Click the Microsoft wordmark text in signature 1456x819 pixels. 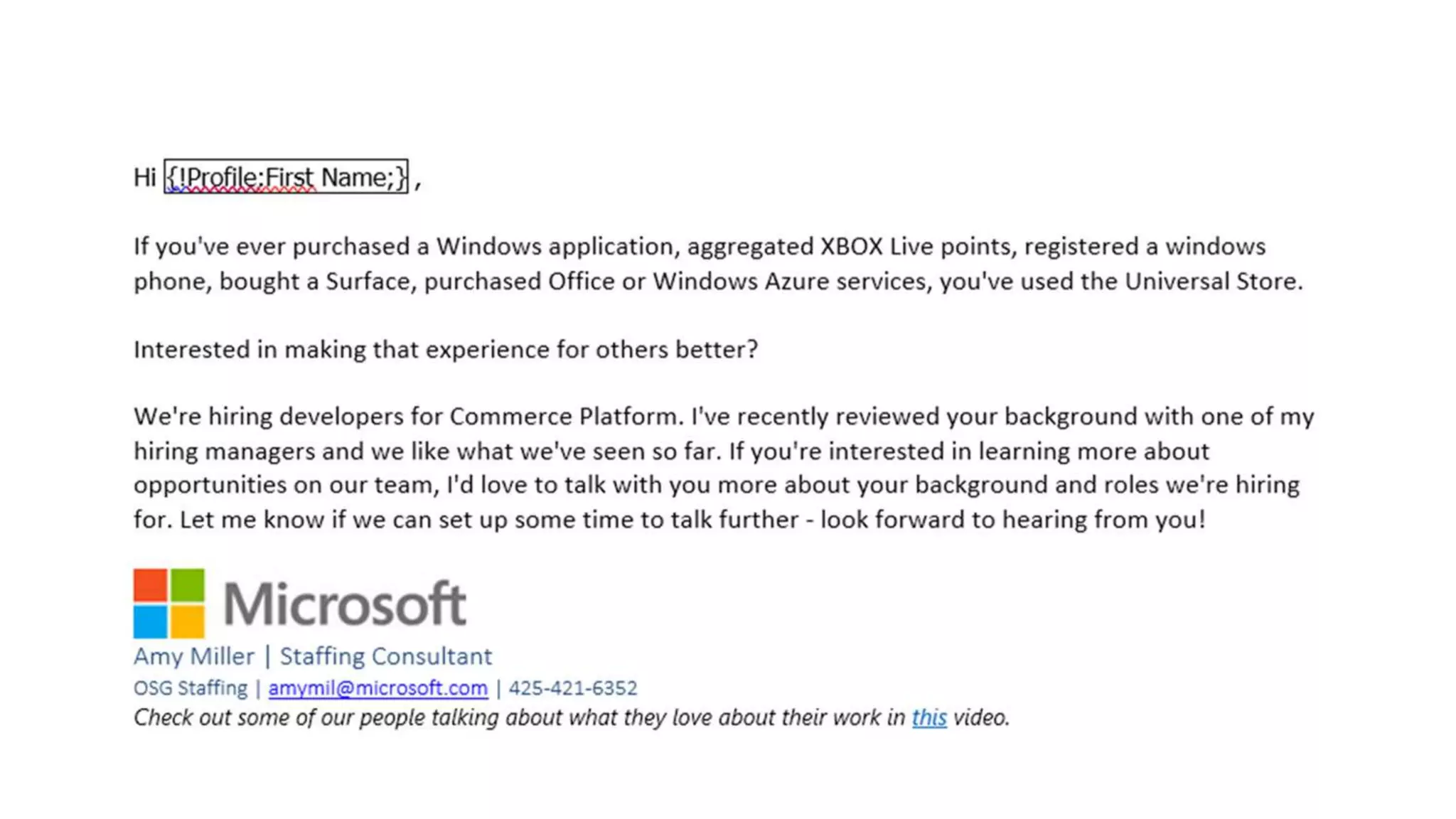(x=345, y=604)
